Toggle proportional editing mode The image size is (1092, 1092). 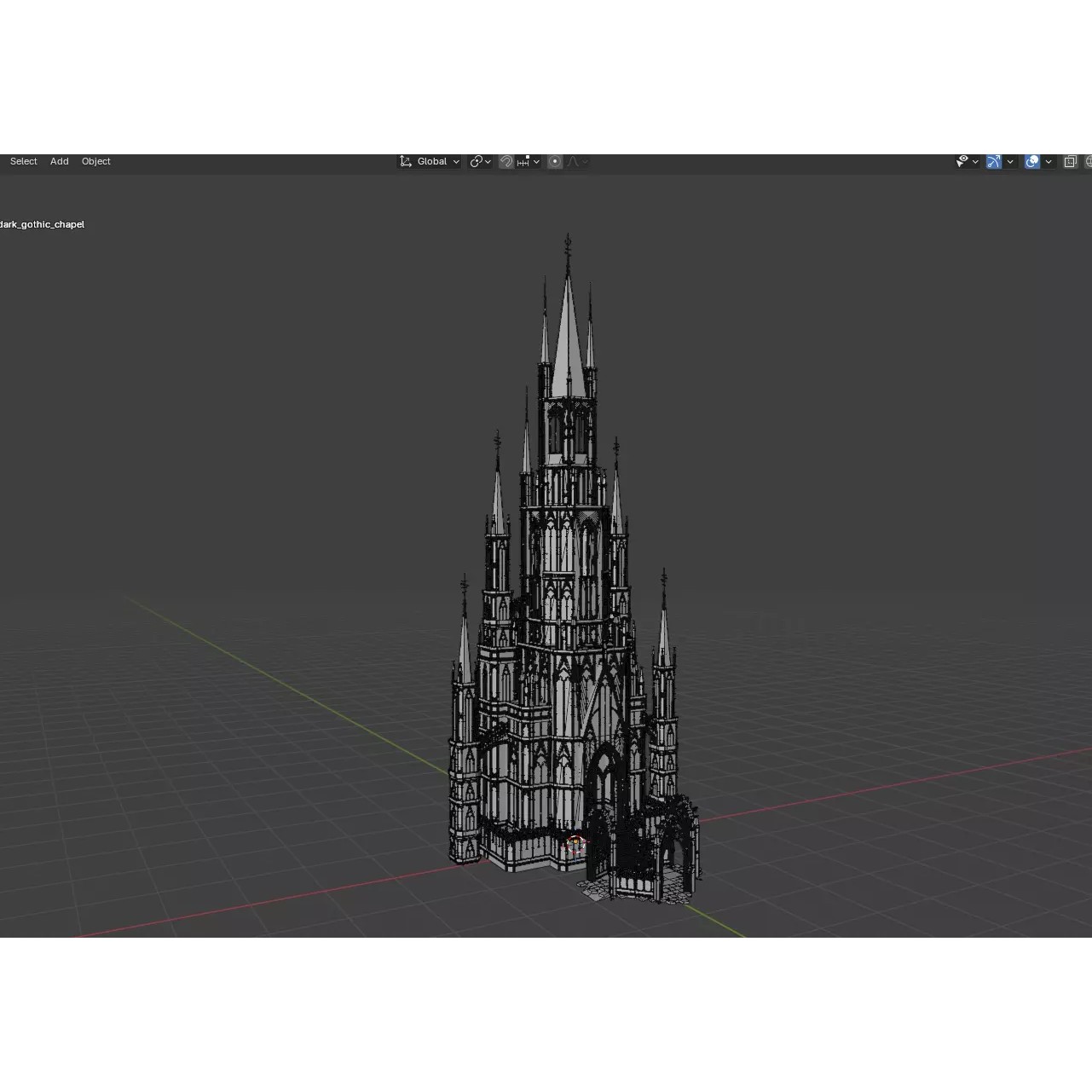click(x=554, y=161)
